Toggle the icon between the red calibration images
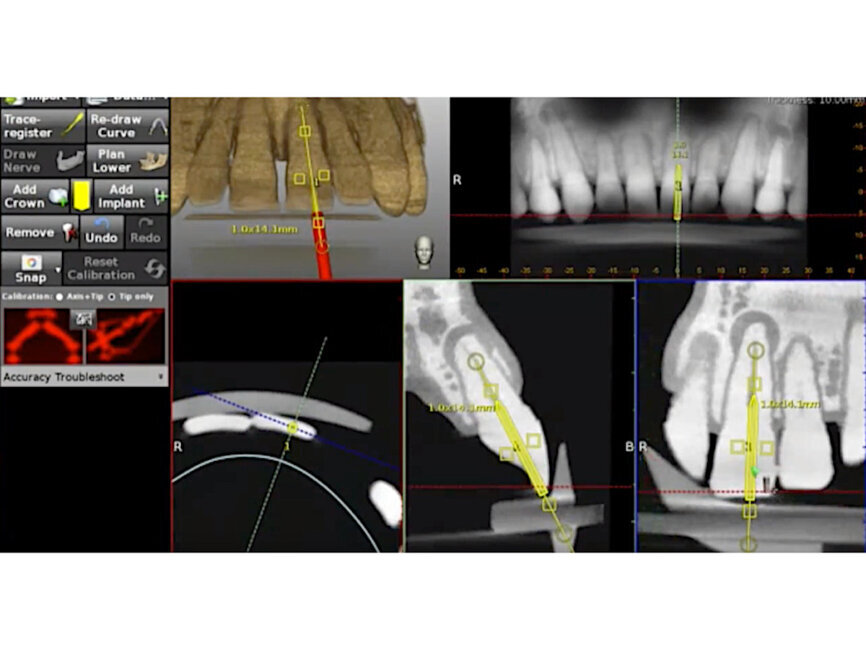The image size is (866, 649). click(x=81, y=317)
